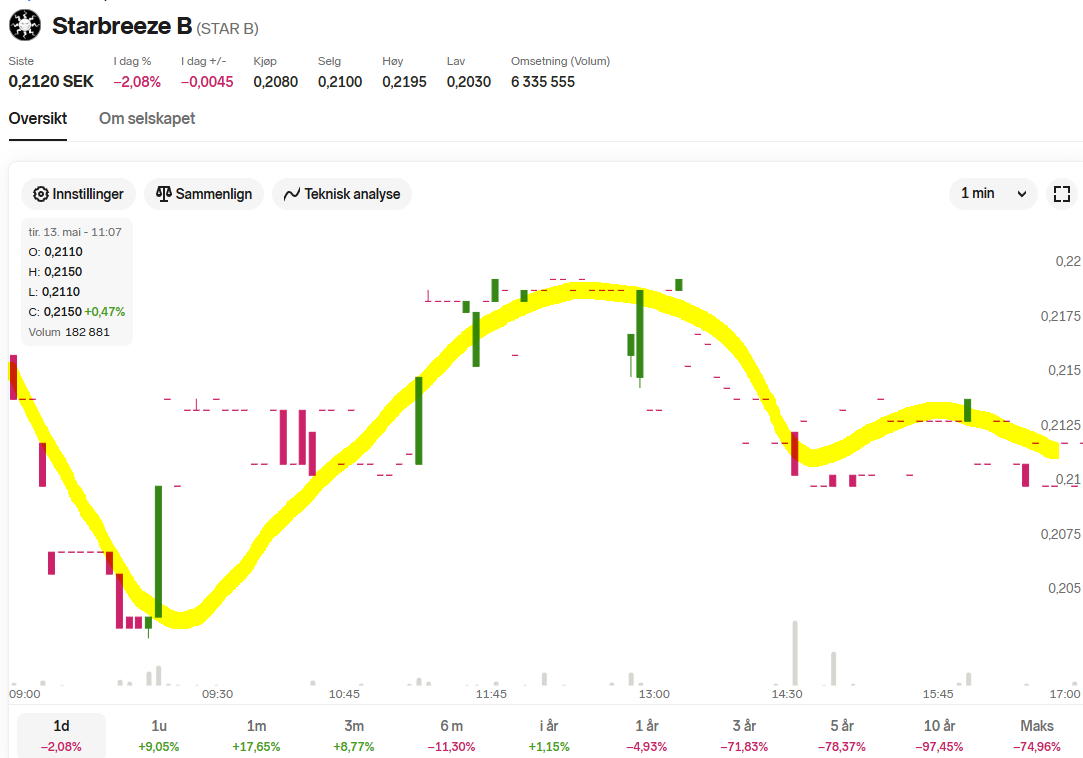The image size is (1083, 758).
Task: Click the 0,2075 price axis label
Action: (x=1060, y=534)
